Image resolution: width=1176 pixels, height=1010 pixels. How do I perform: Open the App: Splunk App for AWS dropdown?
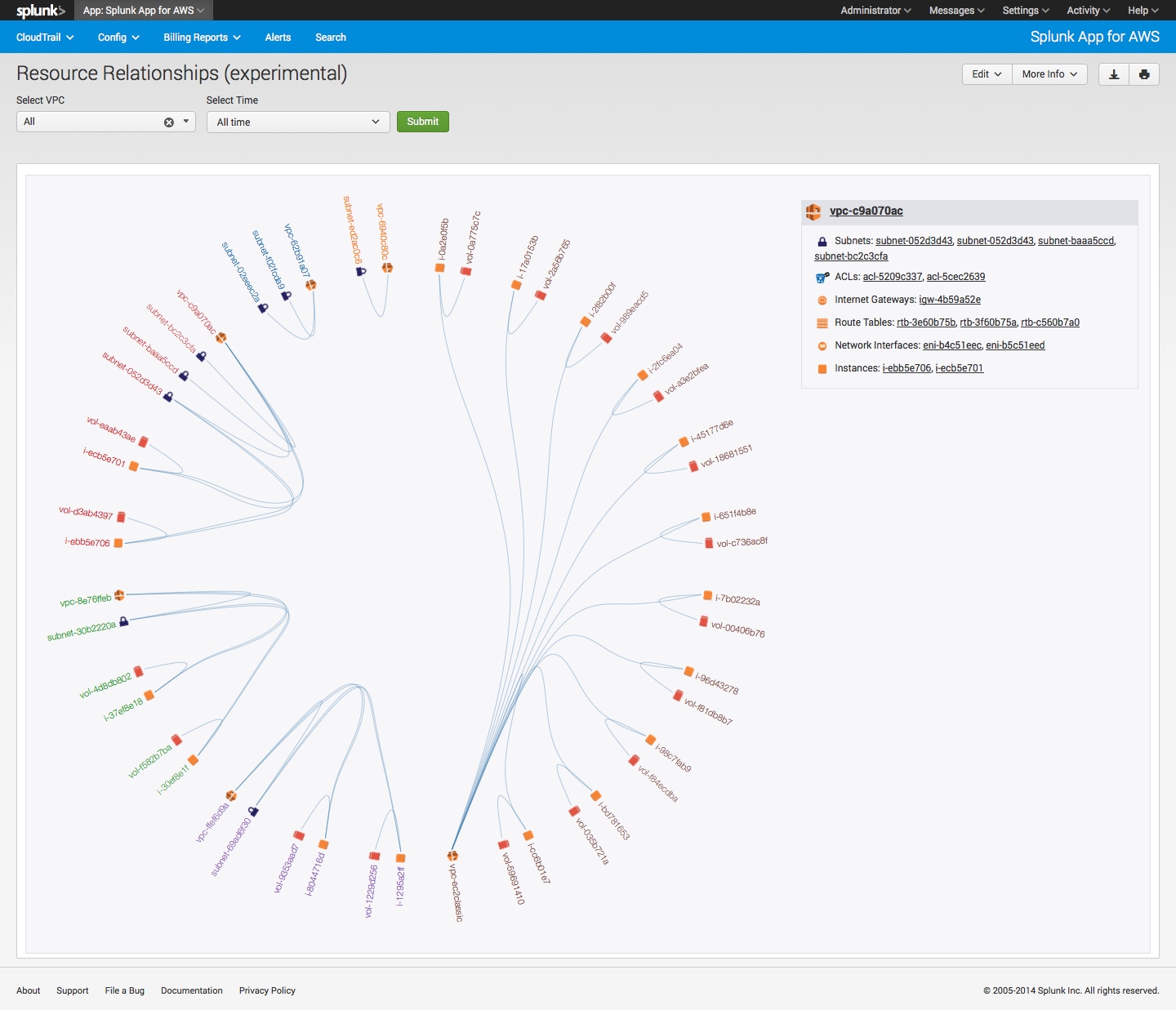144,11
